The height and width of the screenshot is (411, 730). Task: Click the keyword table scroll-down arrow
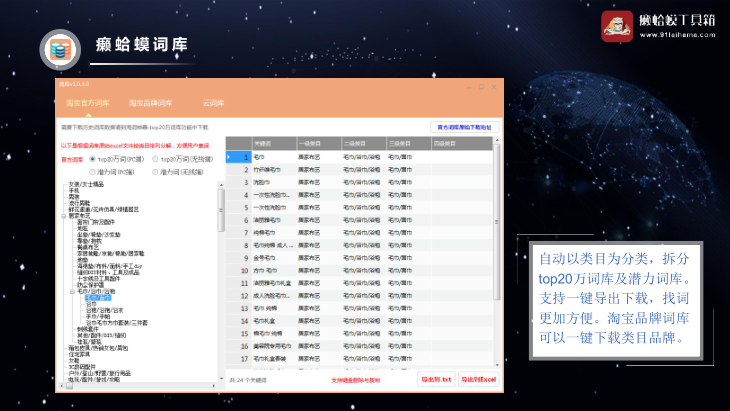pyautogui.click(x=497, y=365)
